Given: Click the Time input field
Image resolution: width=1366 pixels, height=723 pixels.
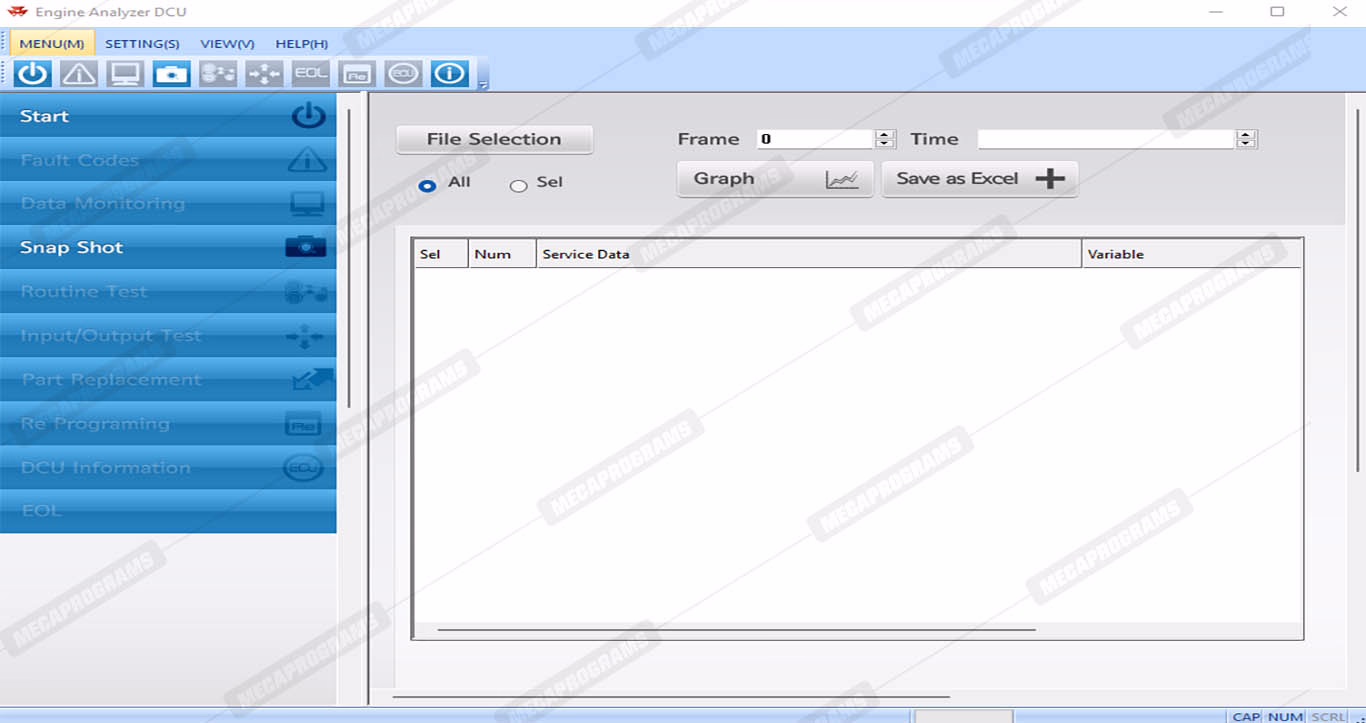Looking at the screenshot, I should [1106, 139].
